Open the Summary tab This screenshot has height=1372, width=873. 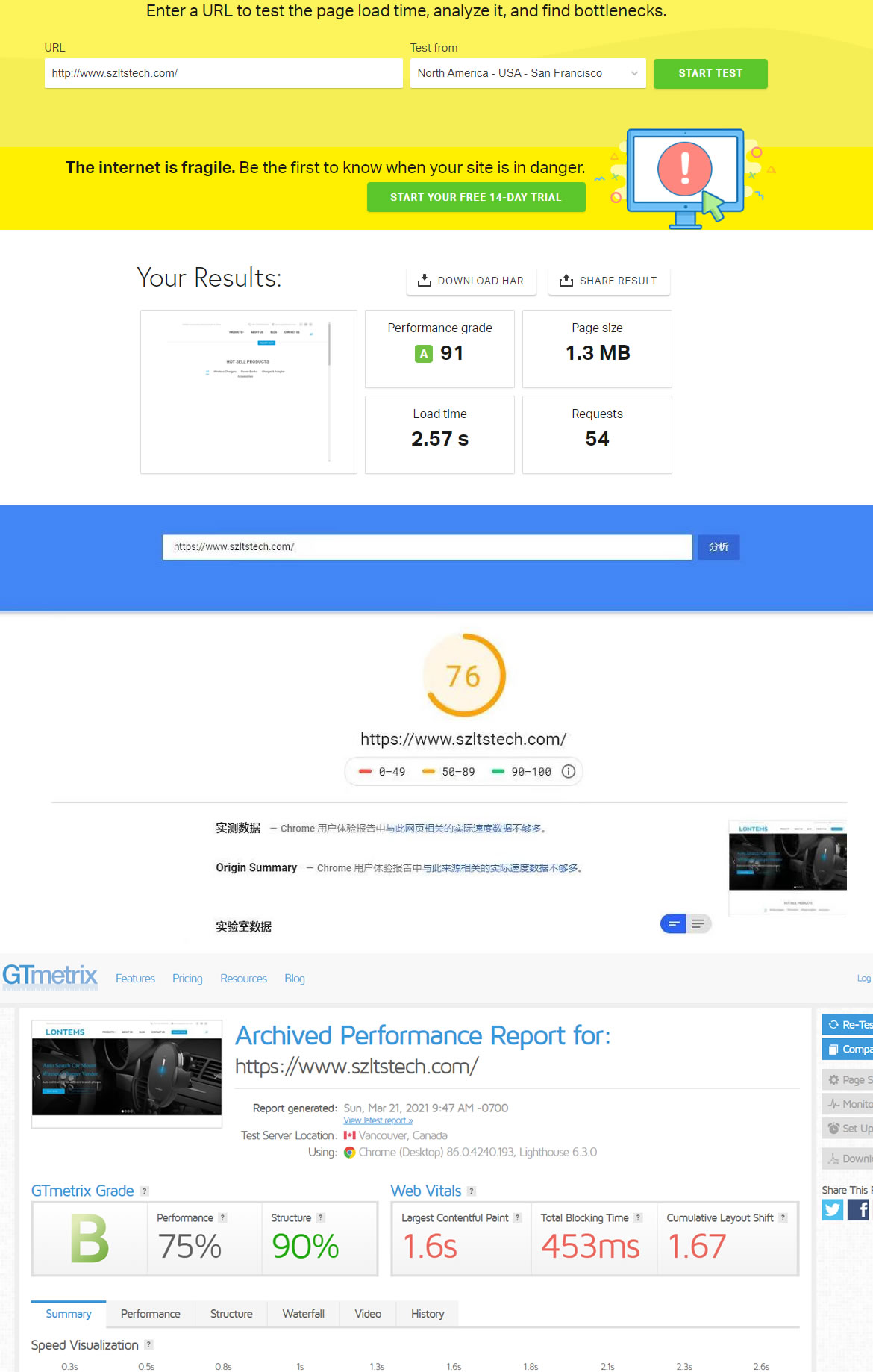[x=69, y=1314]
